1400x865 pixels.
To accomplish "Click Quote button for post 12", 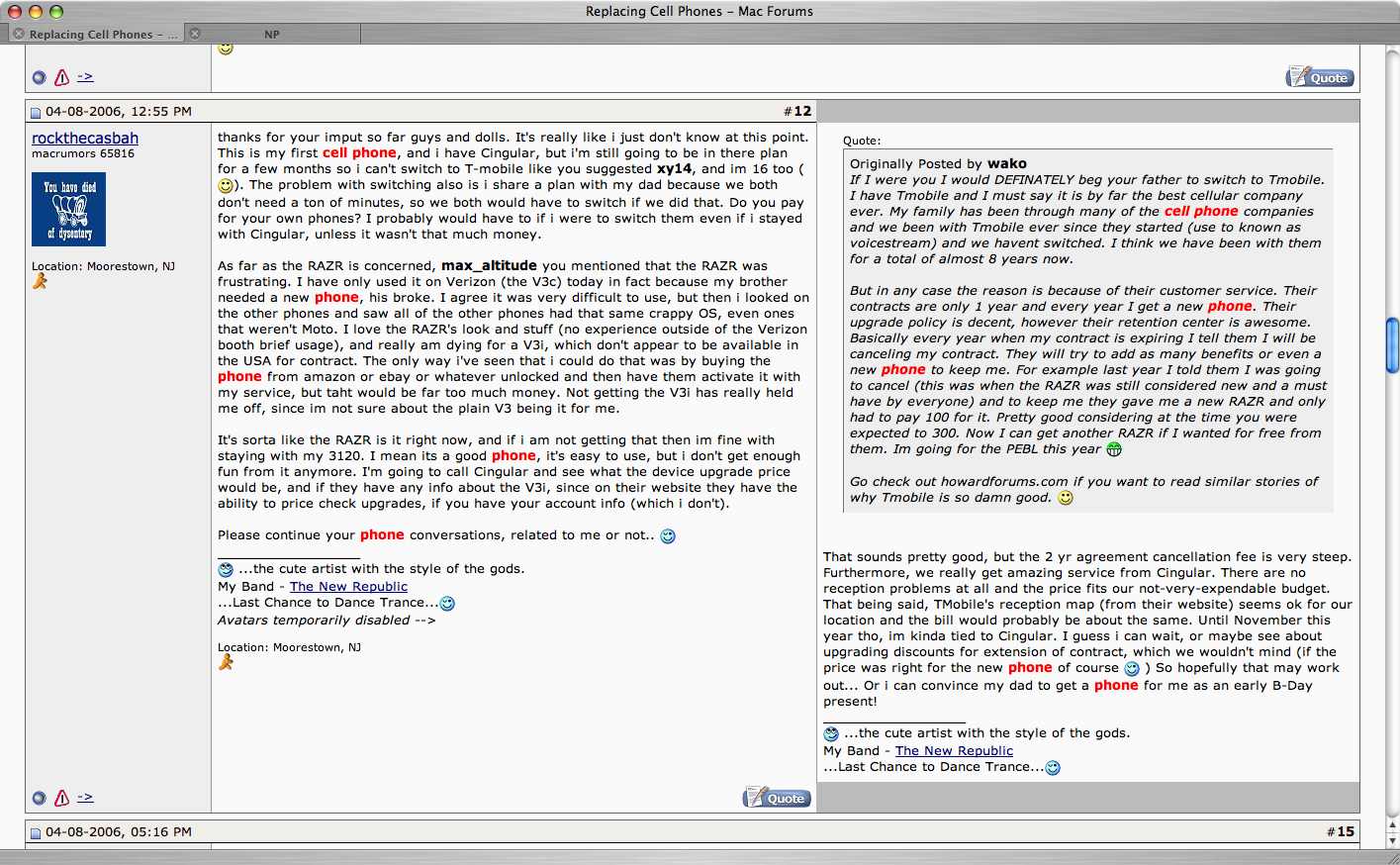I will pos(777,798).
